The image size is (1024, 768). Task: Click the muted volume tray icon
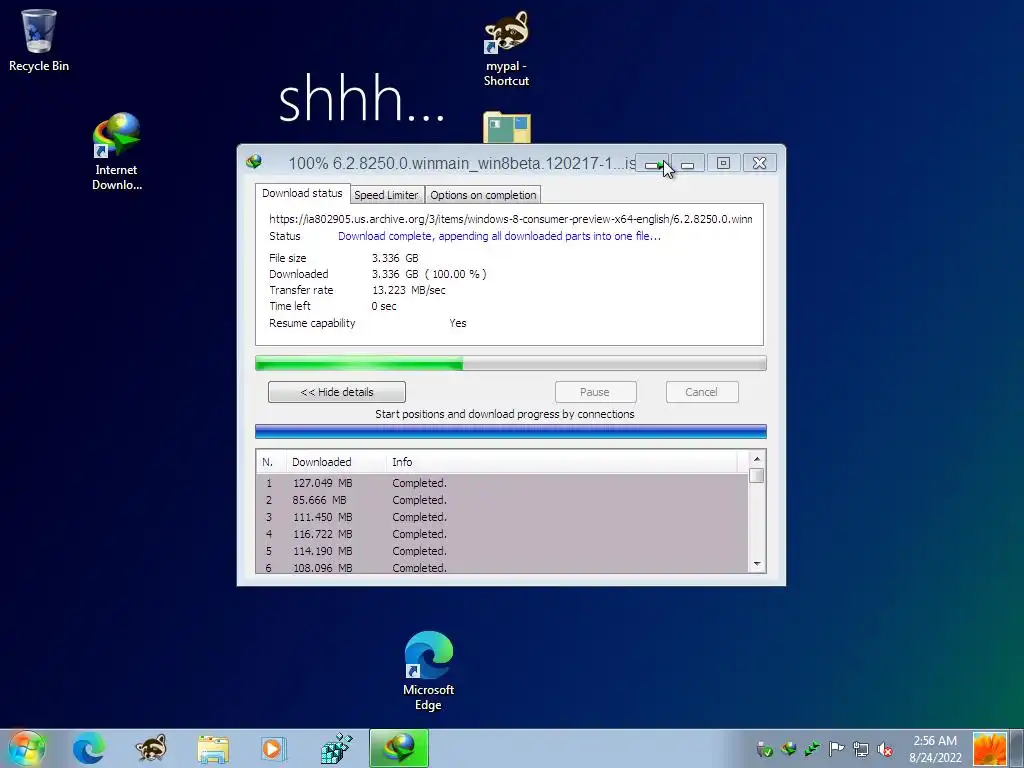(x=885, y=749)
